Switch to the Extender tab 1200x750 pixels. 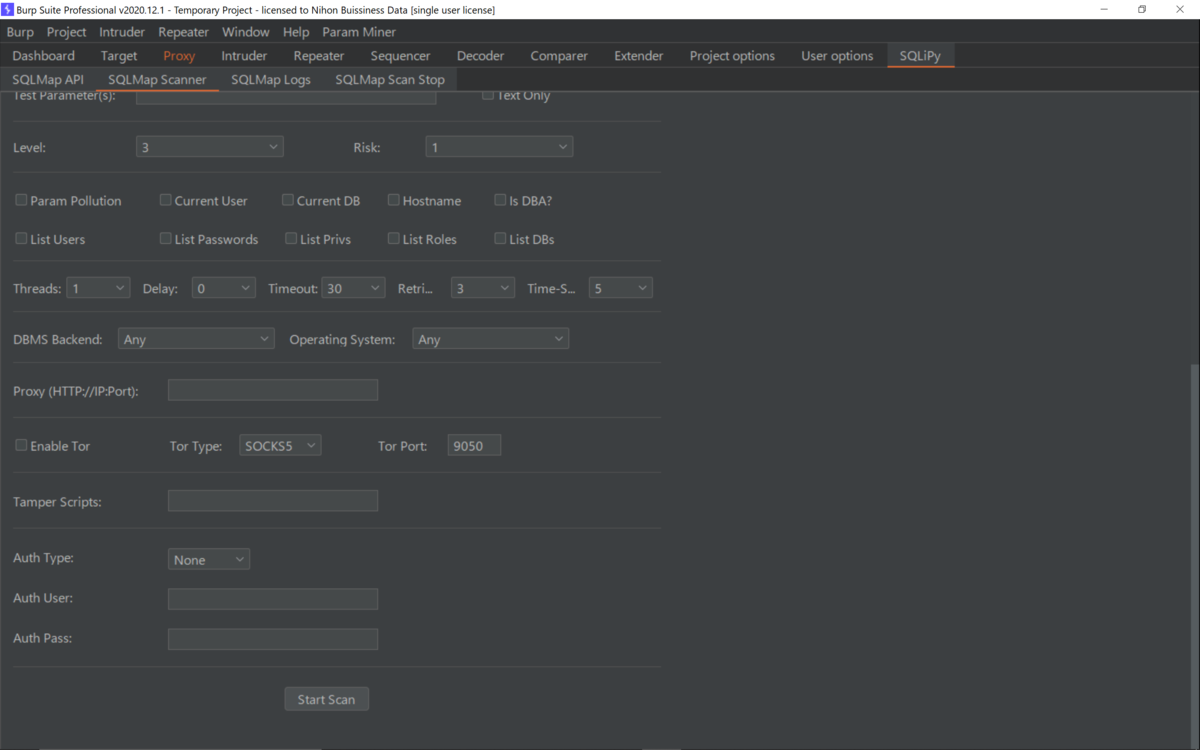(639, 56)
